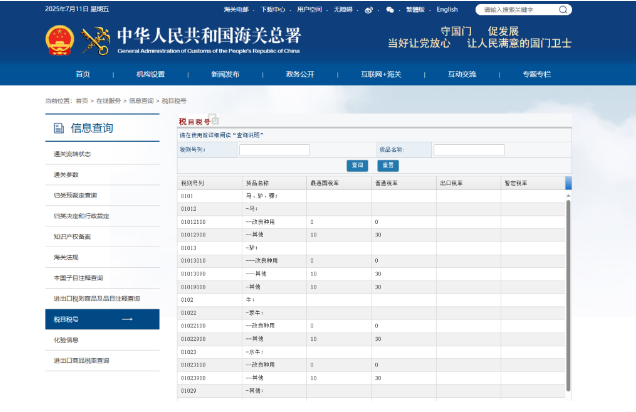Select table row with code 01013010
The image size is (636, 412).
(x=371, y=261)
